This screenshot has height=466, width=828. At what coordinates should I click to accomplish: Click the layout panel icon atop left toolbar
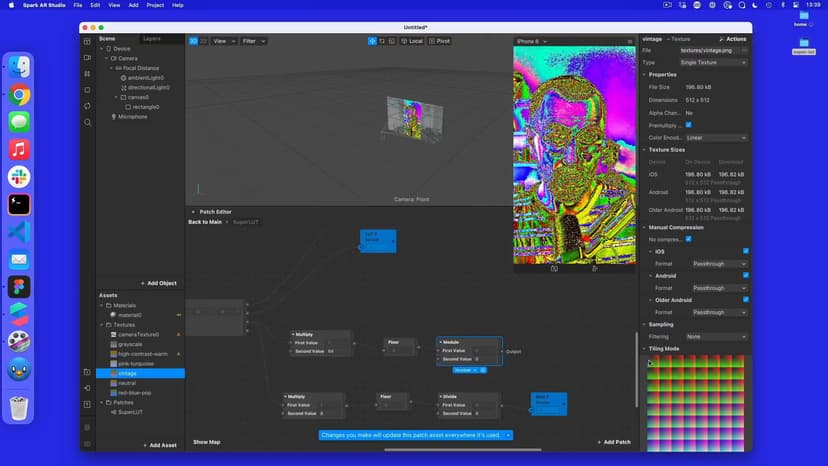[x=87, y=41]
